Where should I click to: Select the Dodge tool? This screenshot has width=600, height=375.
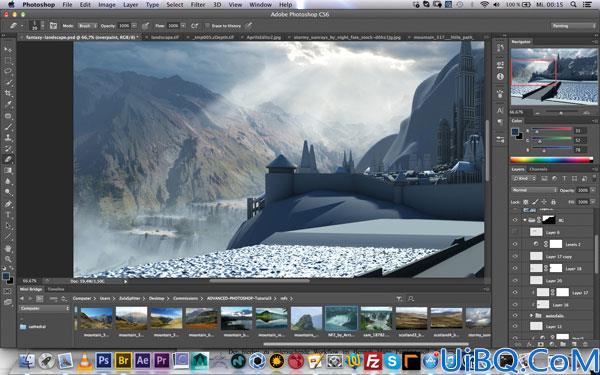click(x=8, y=192)
